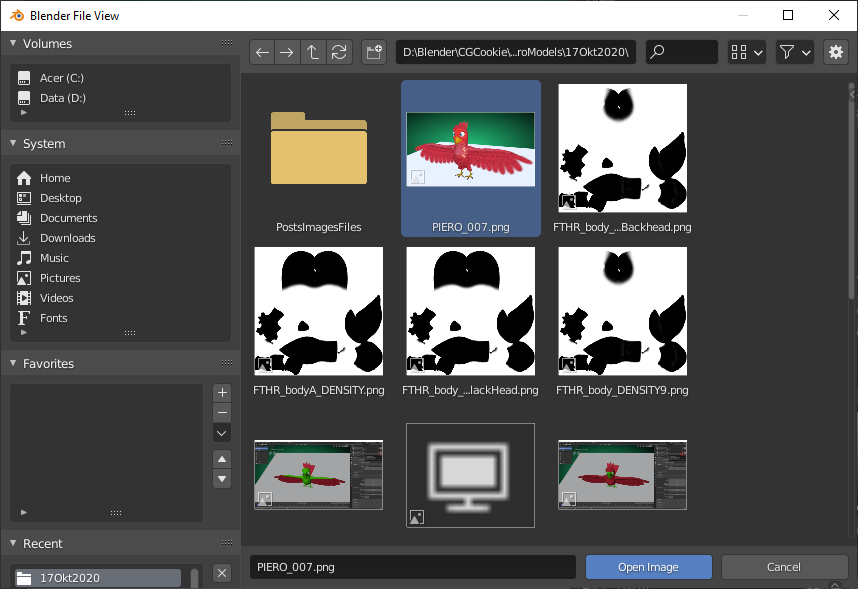This screenshot has width=858, height=589.
Task: Navigate forward in folder history
Action: click(287, 52)
